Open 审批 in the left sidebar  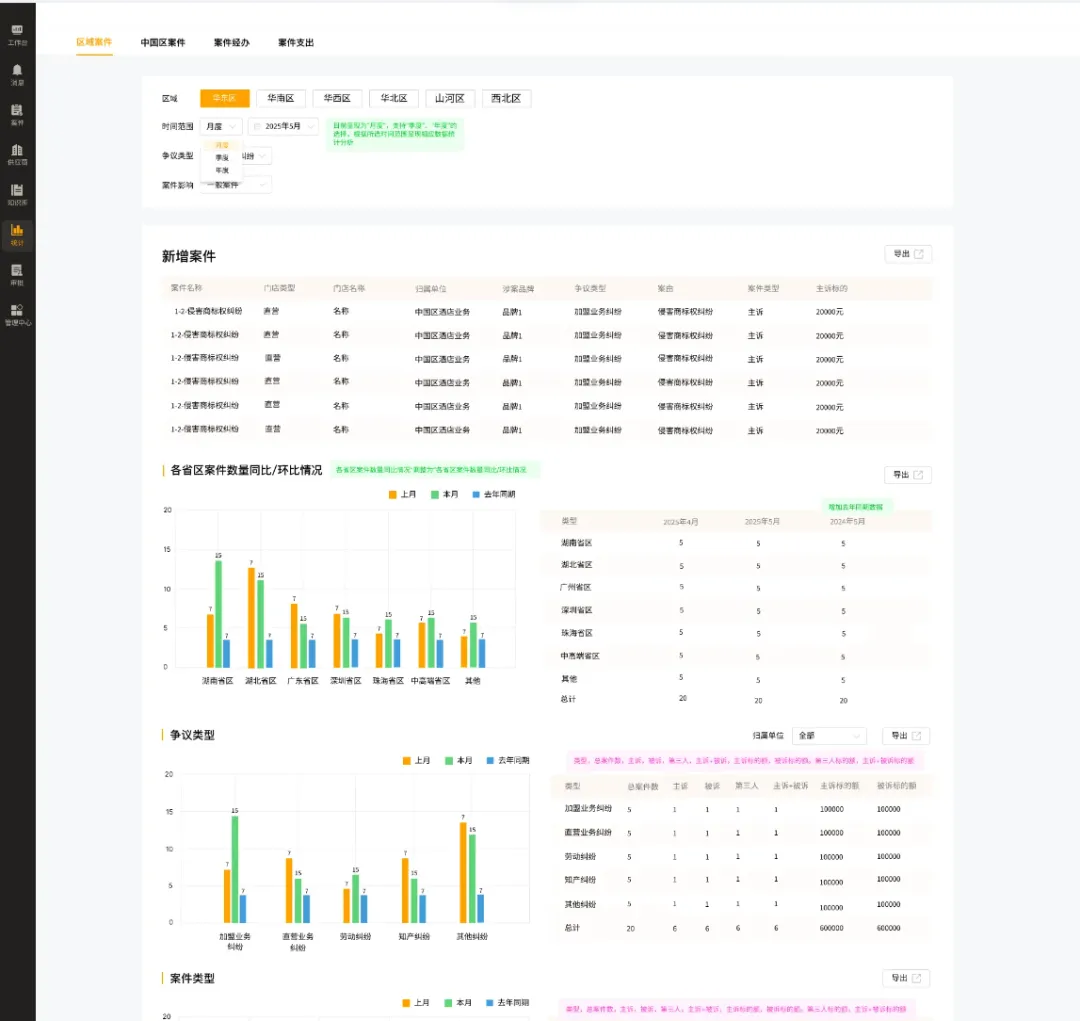17,274
